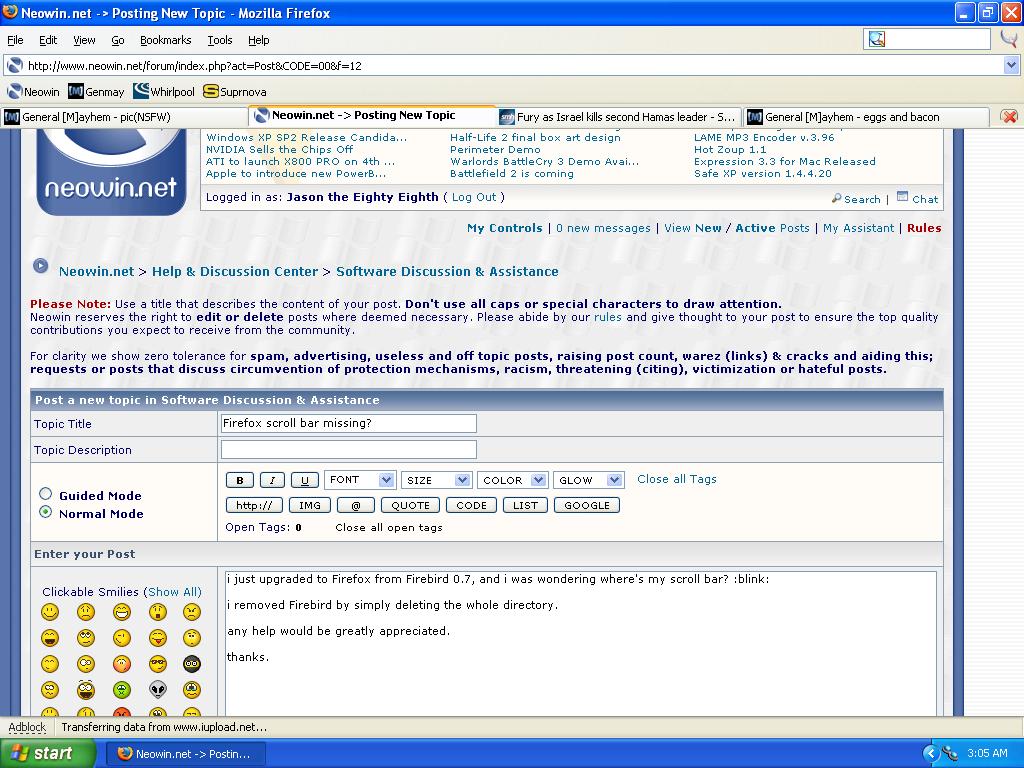Screen dimensions: 1024x768
Task: Open chat via the Chat icon
Action: click(x=903, y=197)
